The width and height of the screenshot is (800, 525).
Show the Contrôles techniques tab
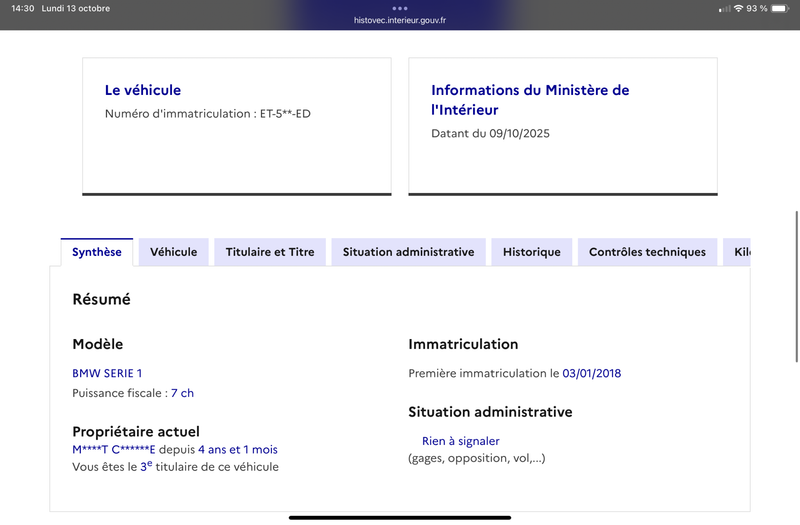pos(647,252)
